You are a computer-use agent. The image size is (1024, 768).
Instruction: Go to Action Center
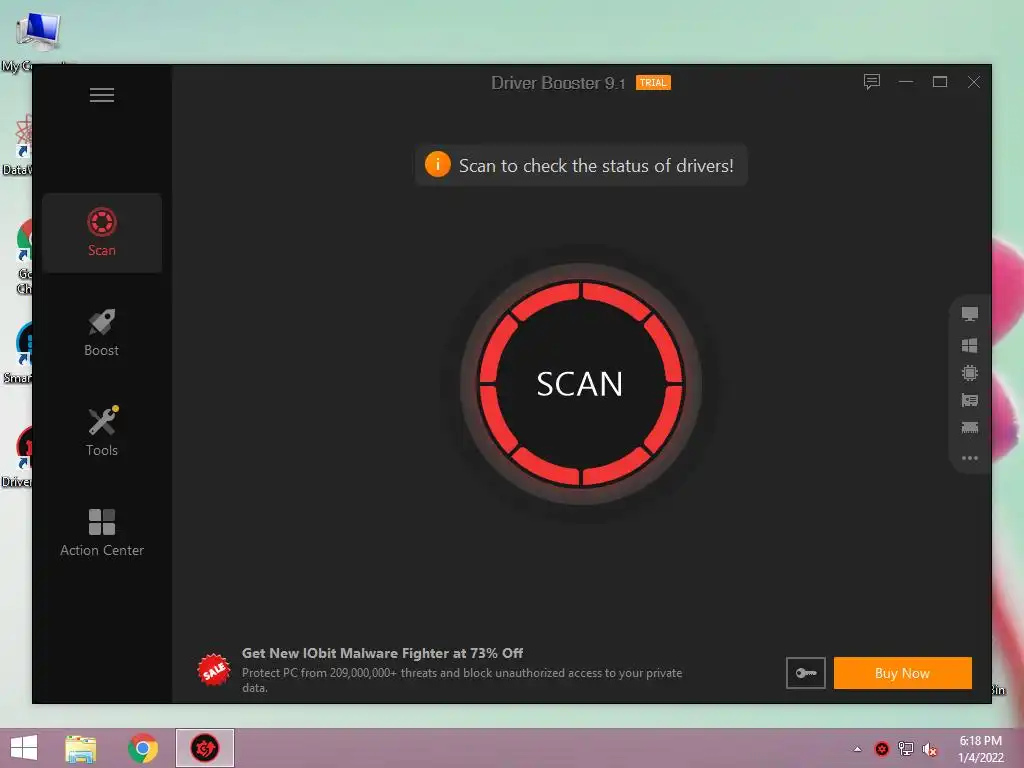(102, 532)
